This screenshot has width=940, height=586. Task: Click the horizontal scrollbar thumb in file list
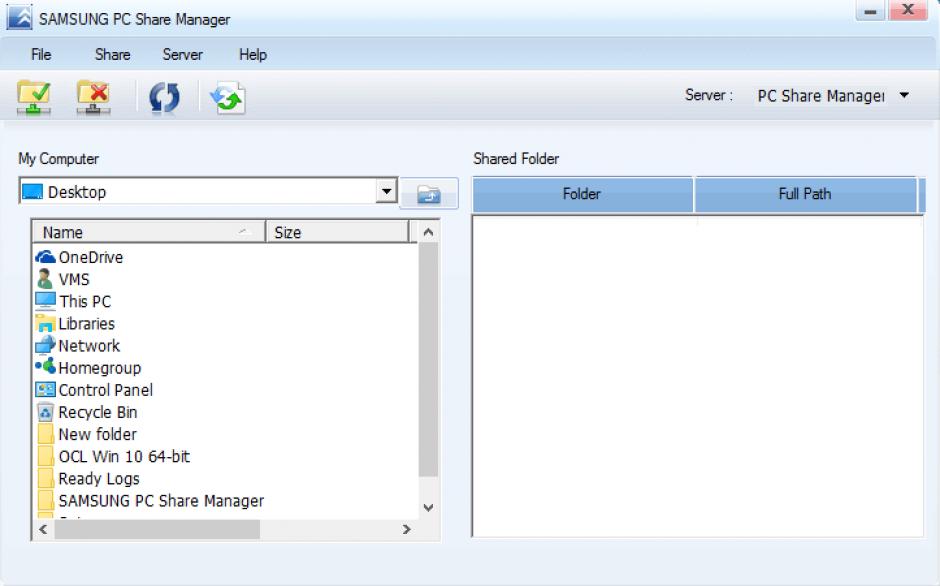tap(157, 529)
